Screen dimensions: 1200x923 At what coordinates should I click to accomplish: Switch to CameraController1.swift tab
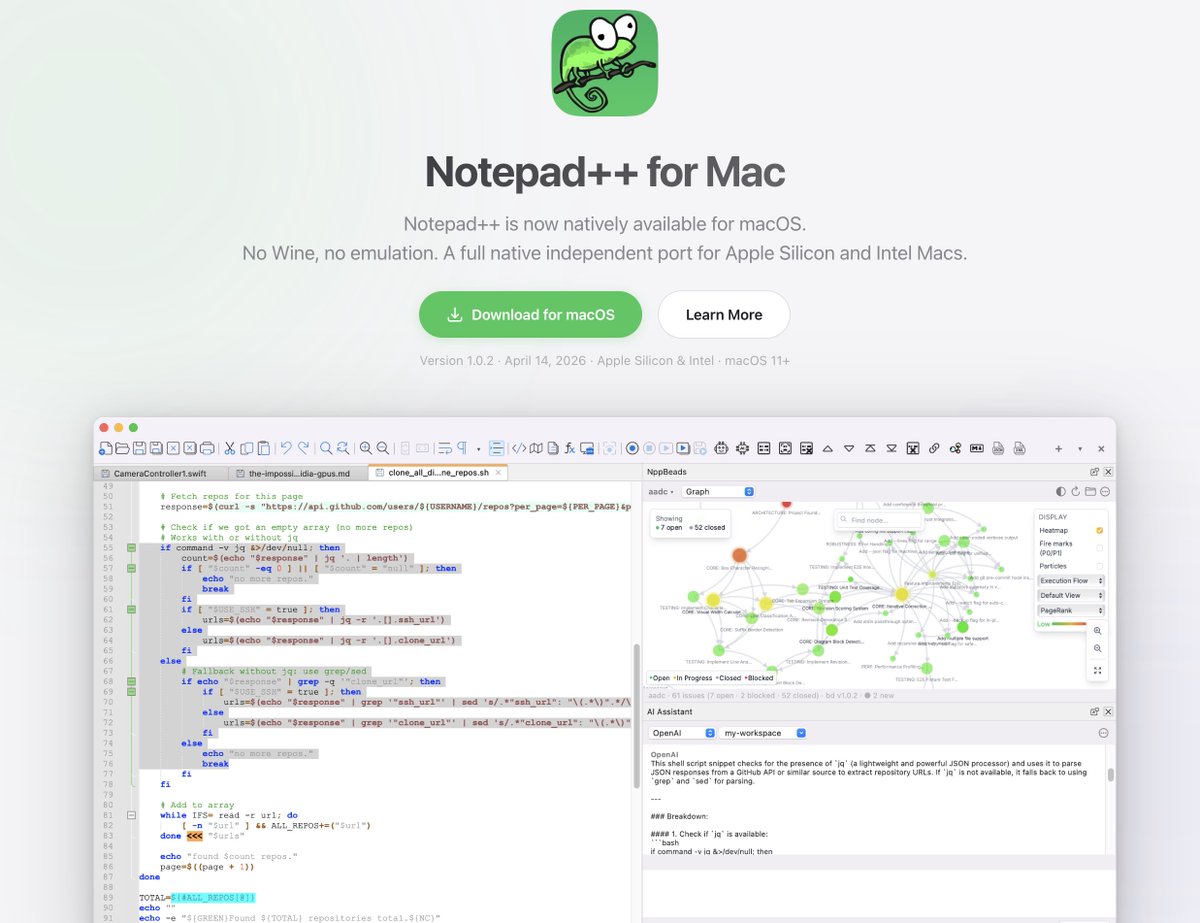tap(160, 473)
